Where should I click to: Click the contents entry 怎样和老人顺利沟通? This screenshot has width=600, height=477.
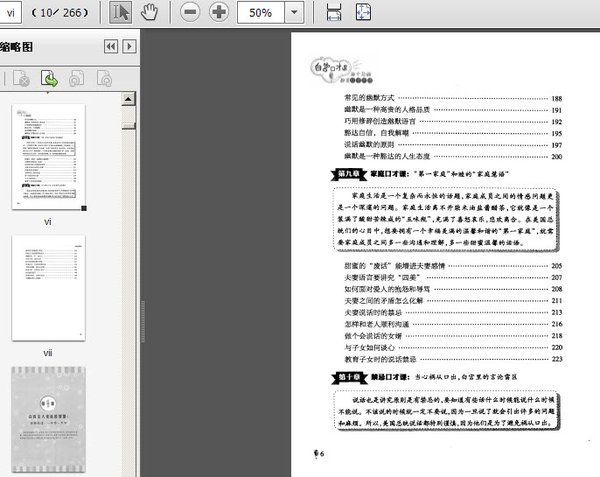[x=377, y=324]
